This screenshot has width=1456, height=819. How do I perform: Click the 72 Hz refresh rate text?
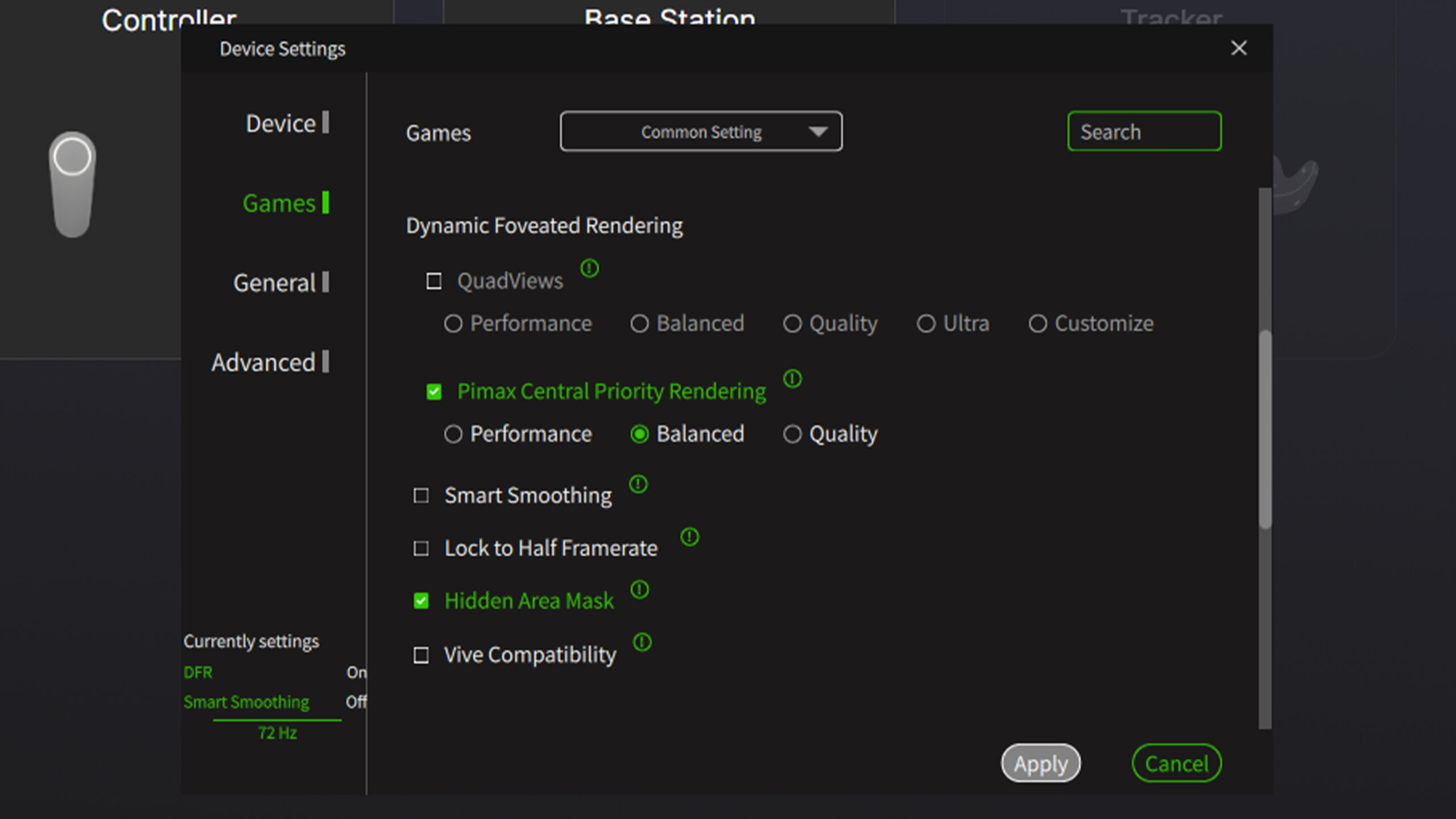[278, 733]
